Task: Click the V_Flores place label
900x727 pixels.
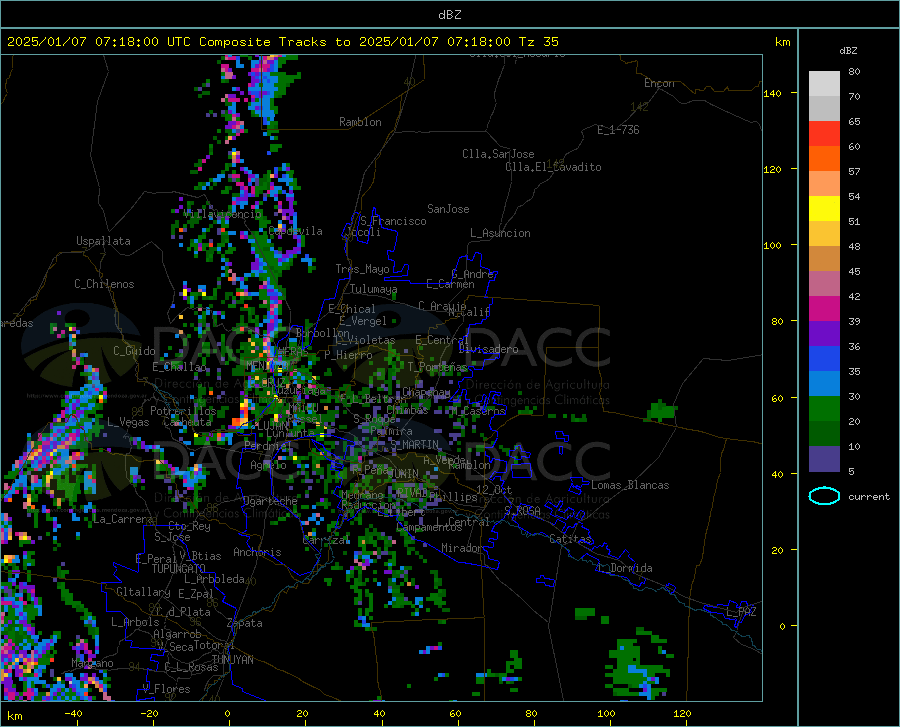Action: pyautogui.click(x=166, y=689)
